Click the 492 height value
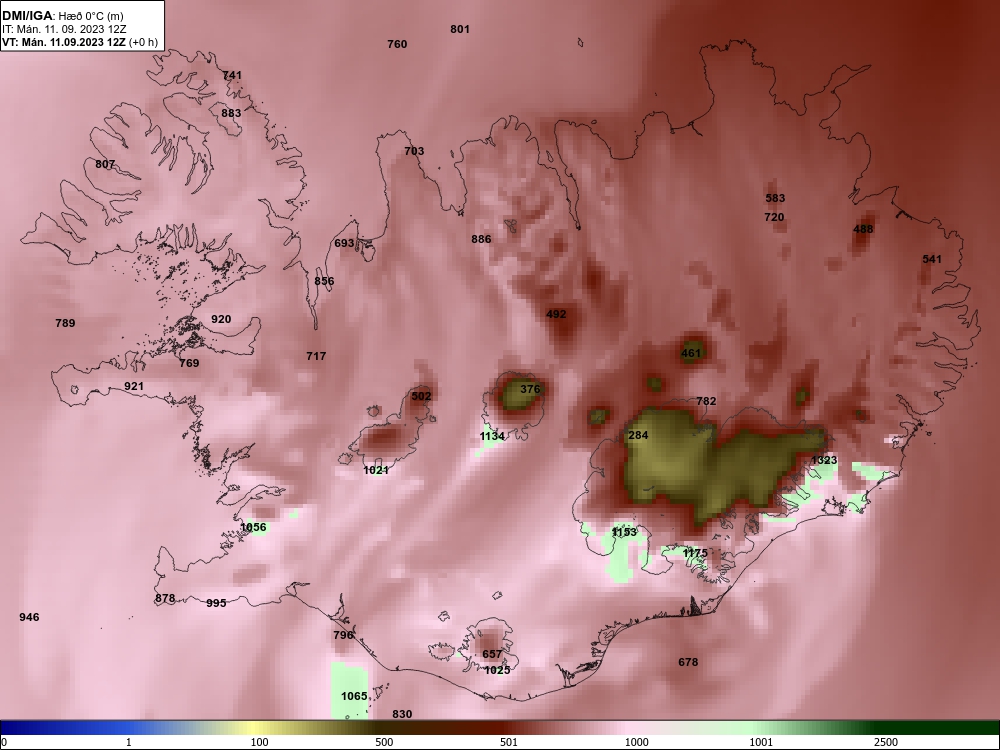The image size is (1000, 750). (556, 314)
